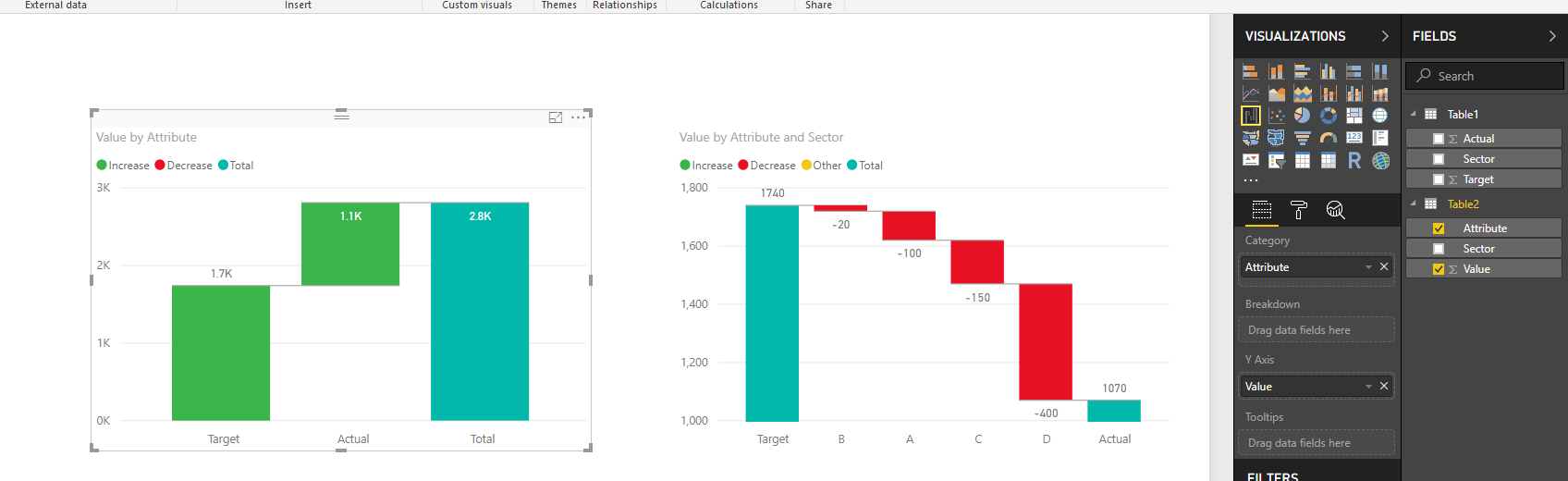The image size is (1568, 481).
Task: Open Value field dropdown arrow in Y Axis
Action: click(x=1368, y=387)
